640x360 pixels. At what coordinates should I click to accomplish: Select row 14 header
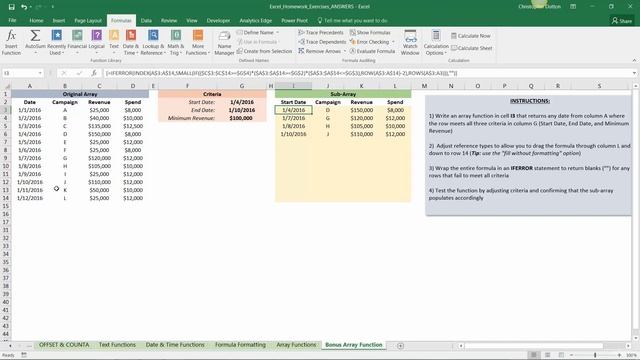[x=6, y=198]
